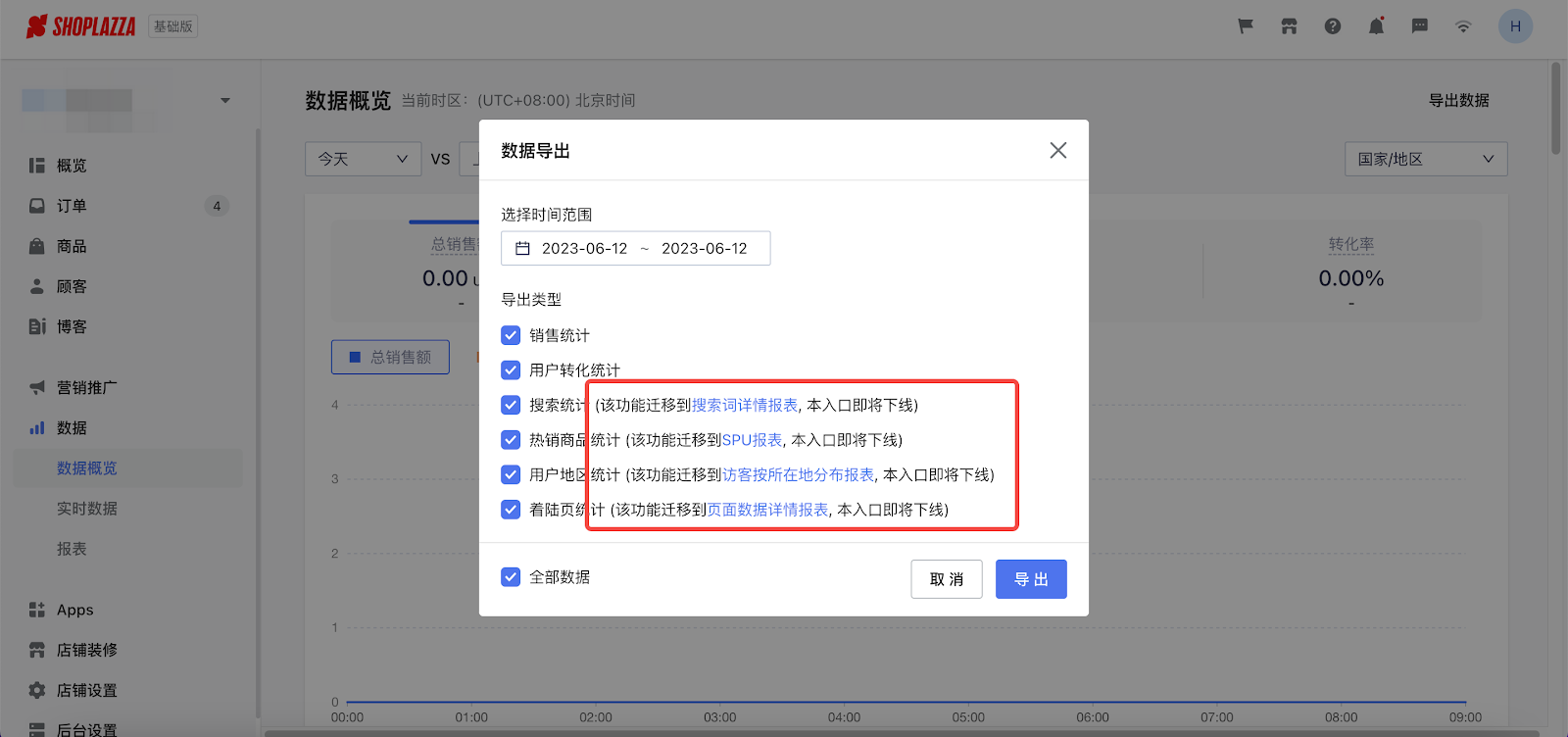The height and width of the screenshot is (737, 1568).
Task: Click the wifi status icon
Action: pos(1463,26)
